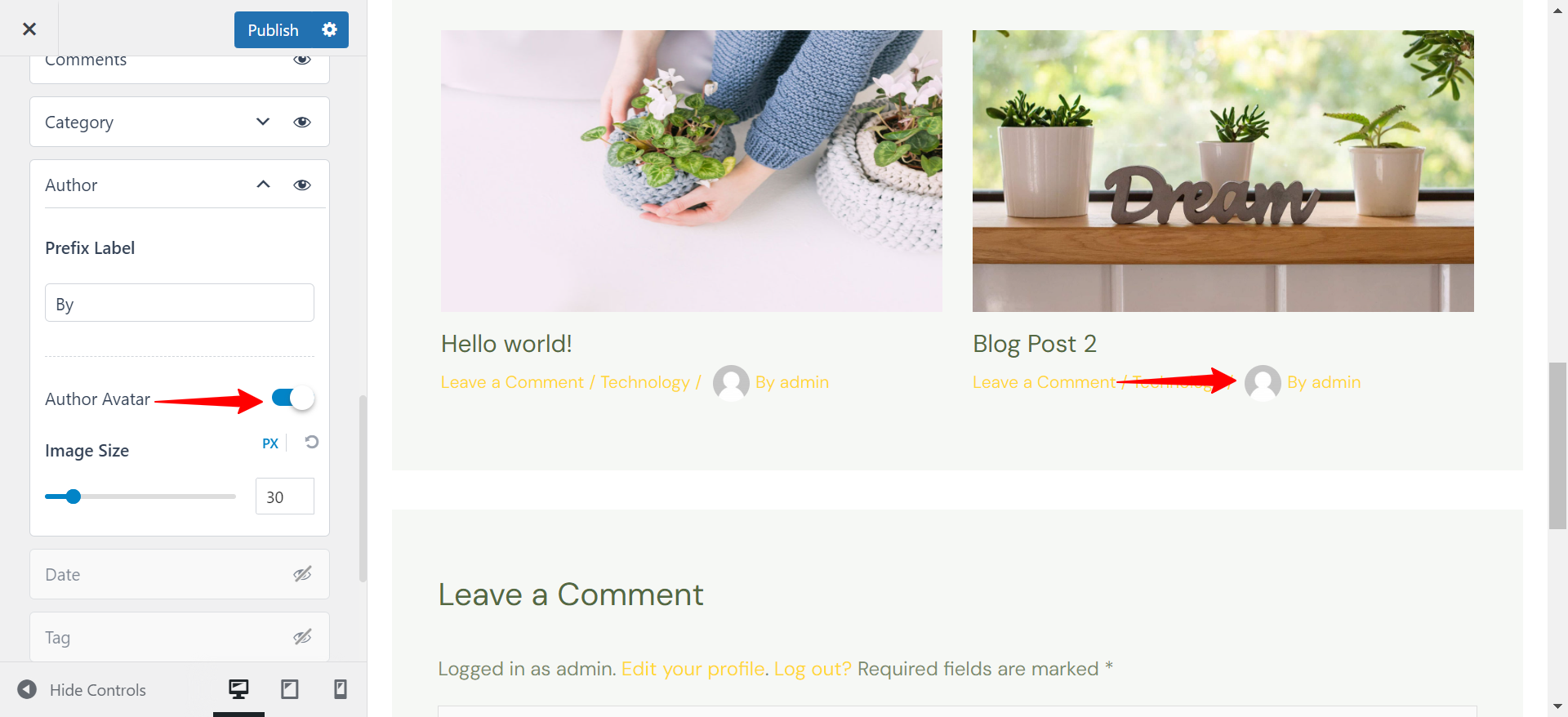Toggle the Author Avatar switch off
1568x717 pixels.
[x=293, y=399]
